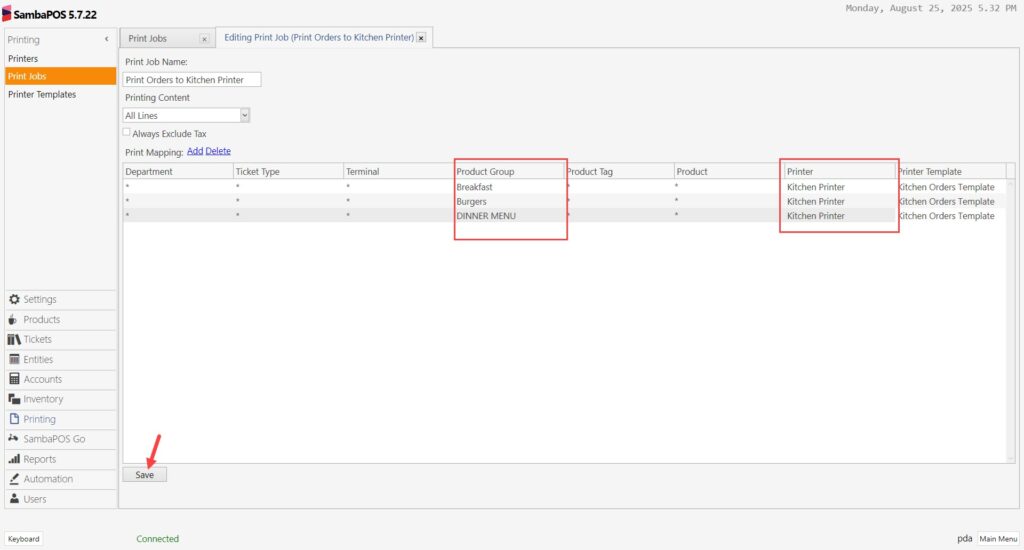Click the Delete print mapping link
This screenshot has width=1024, height=550.
218,151
